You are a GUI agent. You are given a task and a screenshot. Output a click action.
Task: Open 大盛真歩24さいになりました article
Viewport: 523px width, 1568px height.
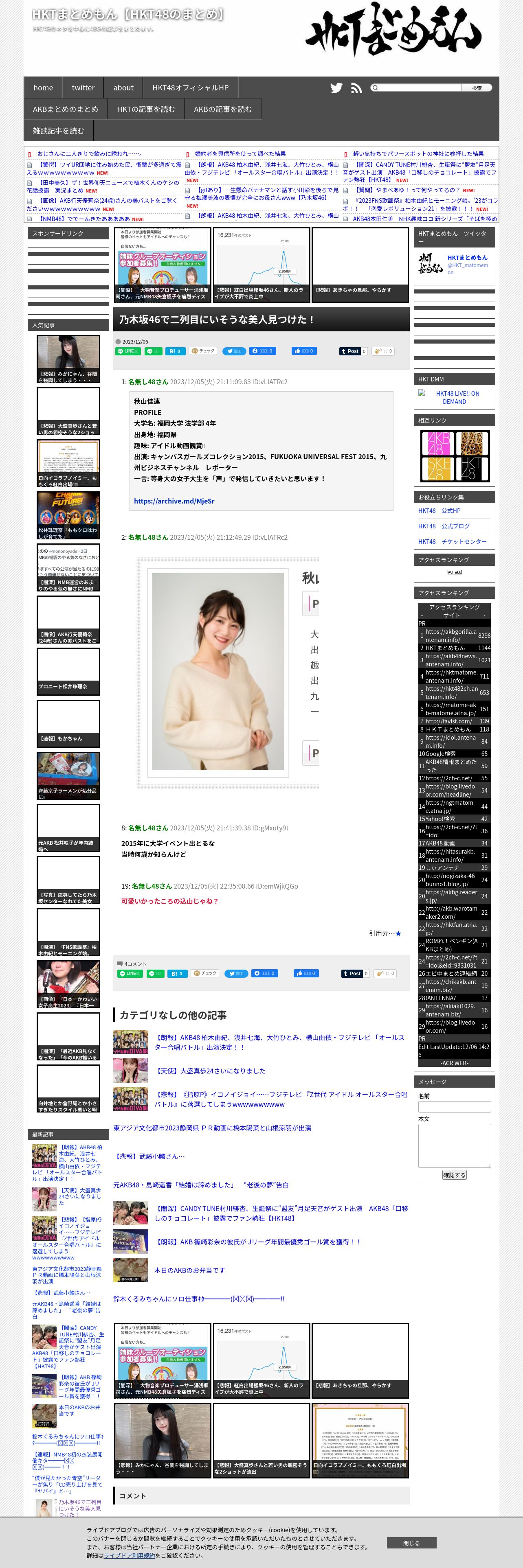click(x=211, y=1071)
